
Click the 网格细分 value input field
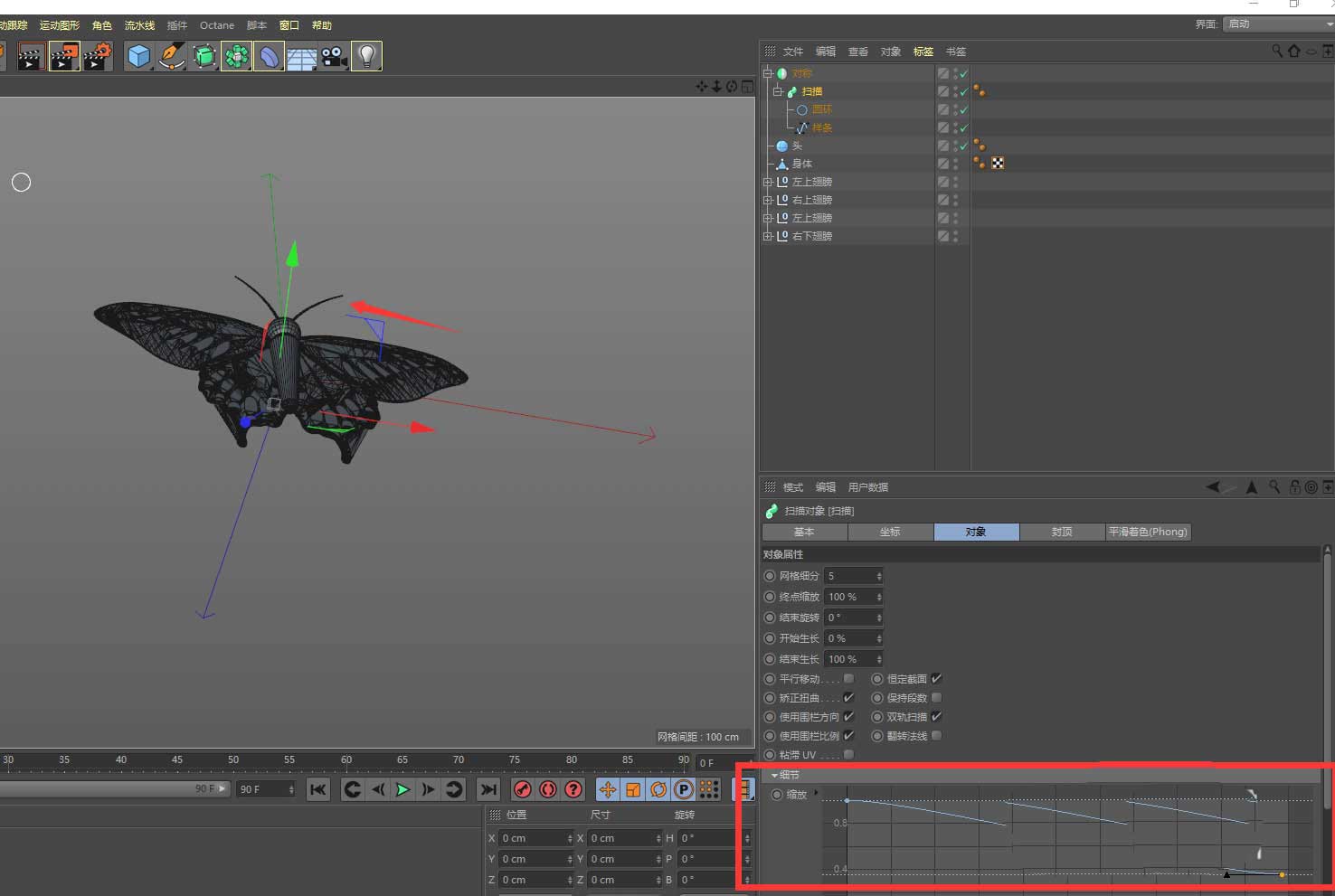(x=849, y=576)
